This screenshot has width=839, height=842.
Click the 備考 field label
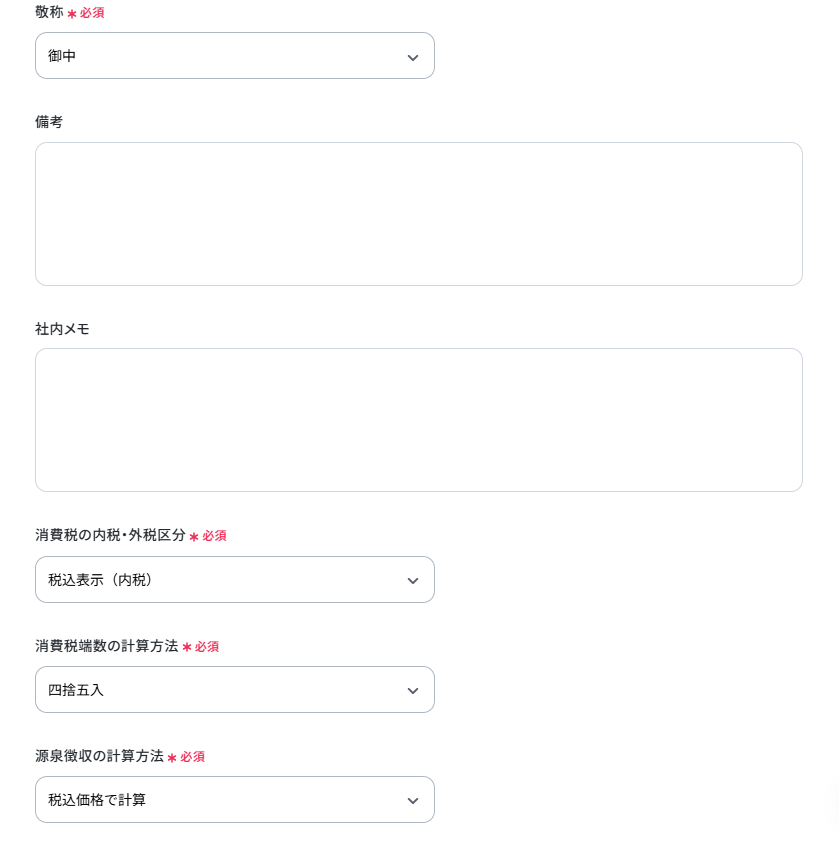tap(49, 122)
